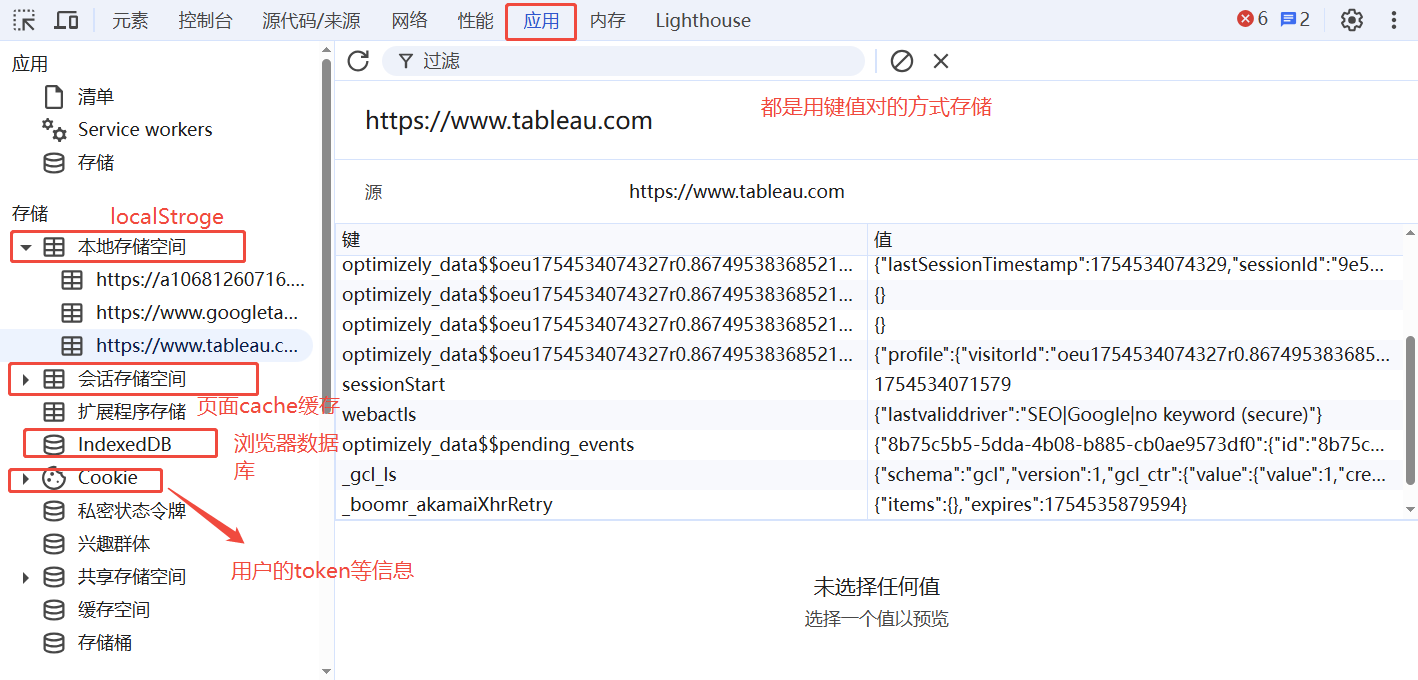
Task: Click table icon of the googleta... origin
Action: tap(72, 313)
